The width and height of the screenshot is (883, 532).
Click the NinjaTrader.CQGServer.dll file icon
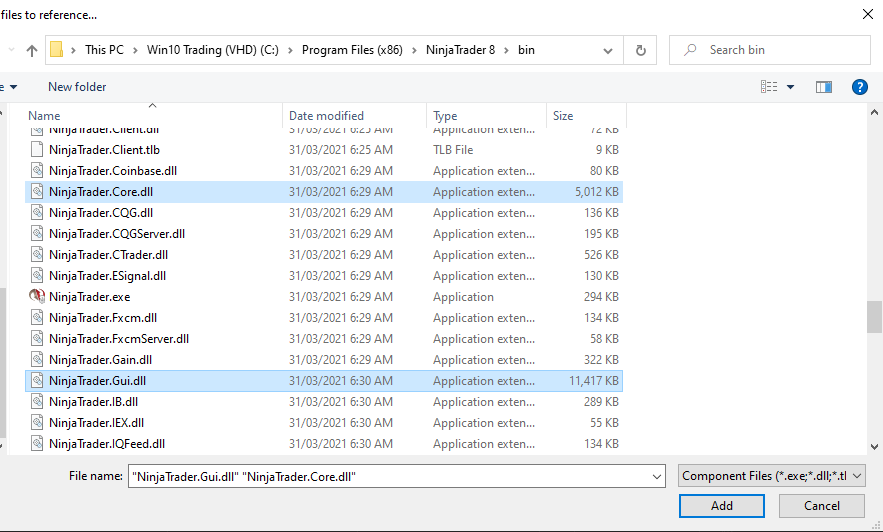pos(37,234)
